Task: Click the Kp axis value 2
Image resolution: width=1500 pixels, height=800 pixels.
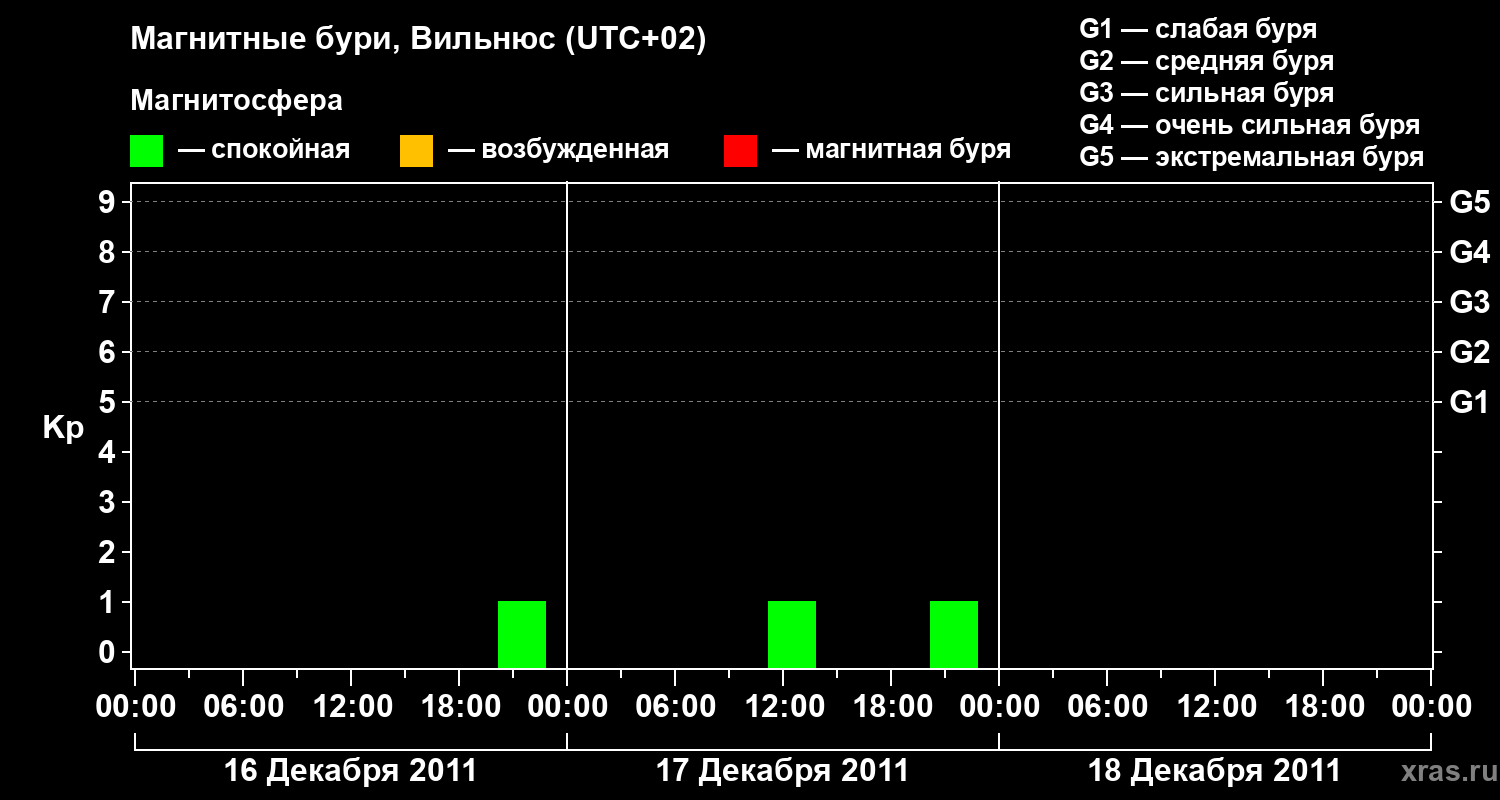Action: [x=109, y=552]
